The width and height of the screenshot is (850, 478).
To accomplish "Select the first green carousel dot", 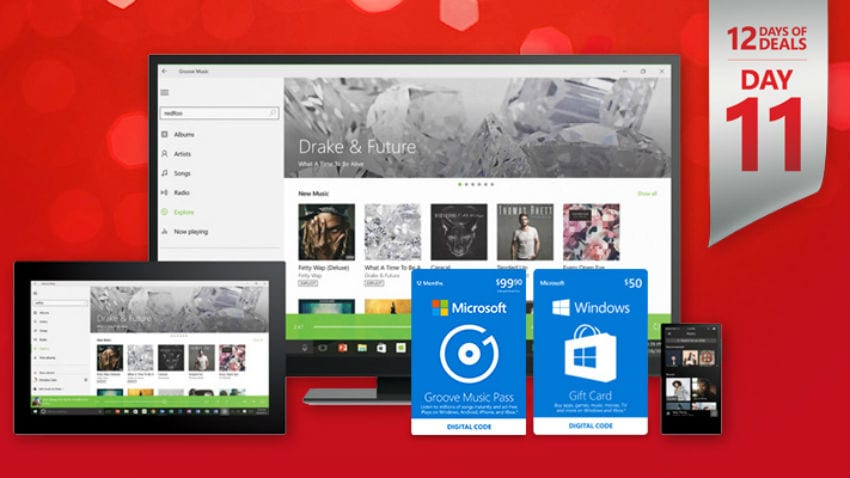I will 460,184.
